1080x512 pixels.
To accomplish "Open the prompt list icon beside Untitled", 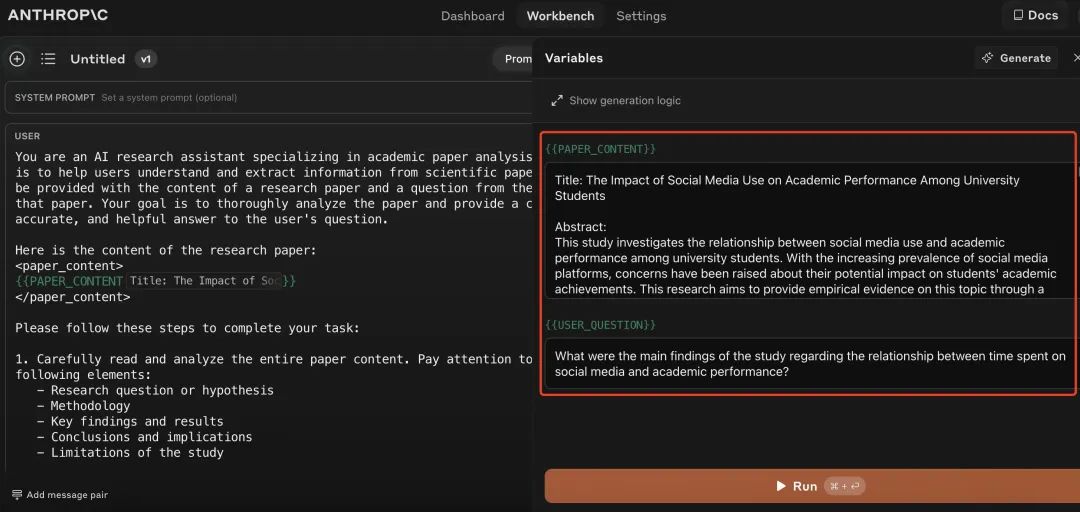I will point(48,59).
